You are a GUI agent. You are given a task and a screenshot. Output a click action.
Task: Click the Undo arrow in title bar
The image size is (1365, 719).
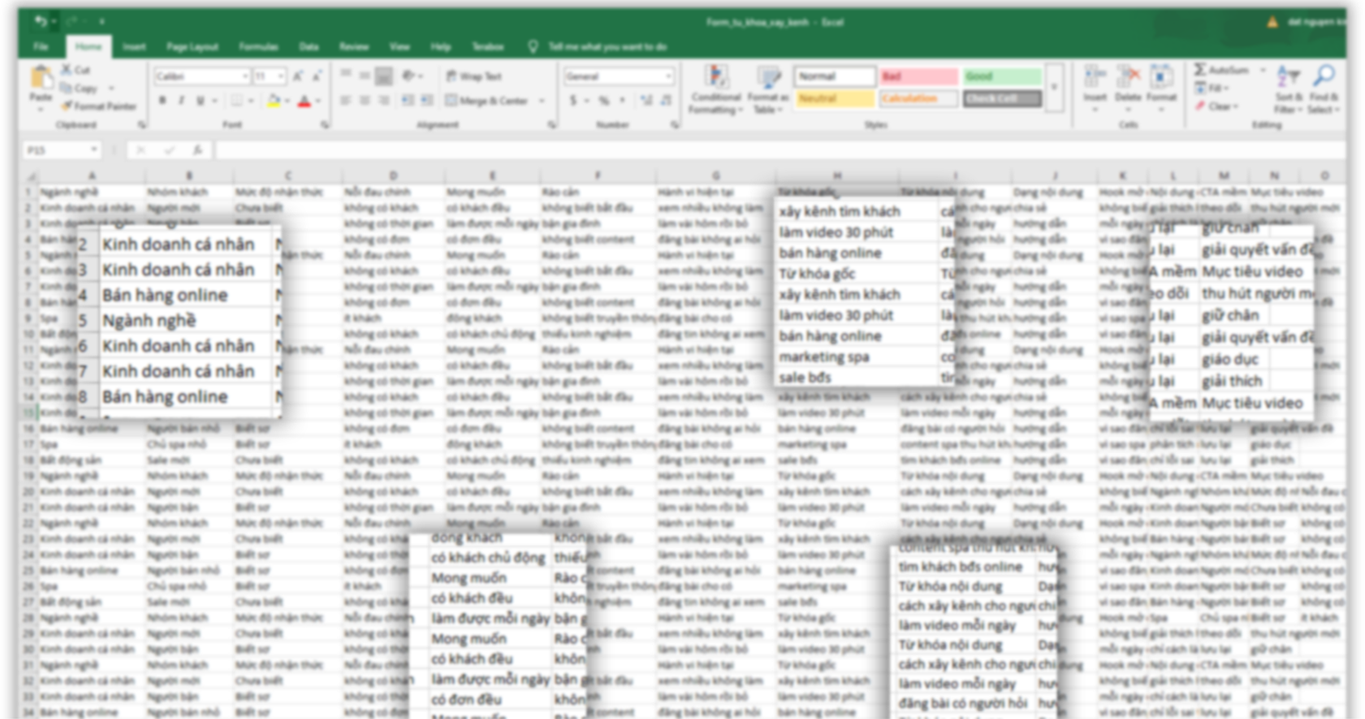coord(40,21)
